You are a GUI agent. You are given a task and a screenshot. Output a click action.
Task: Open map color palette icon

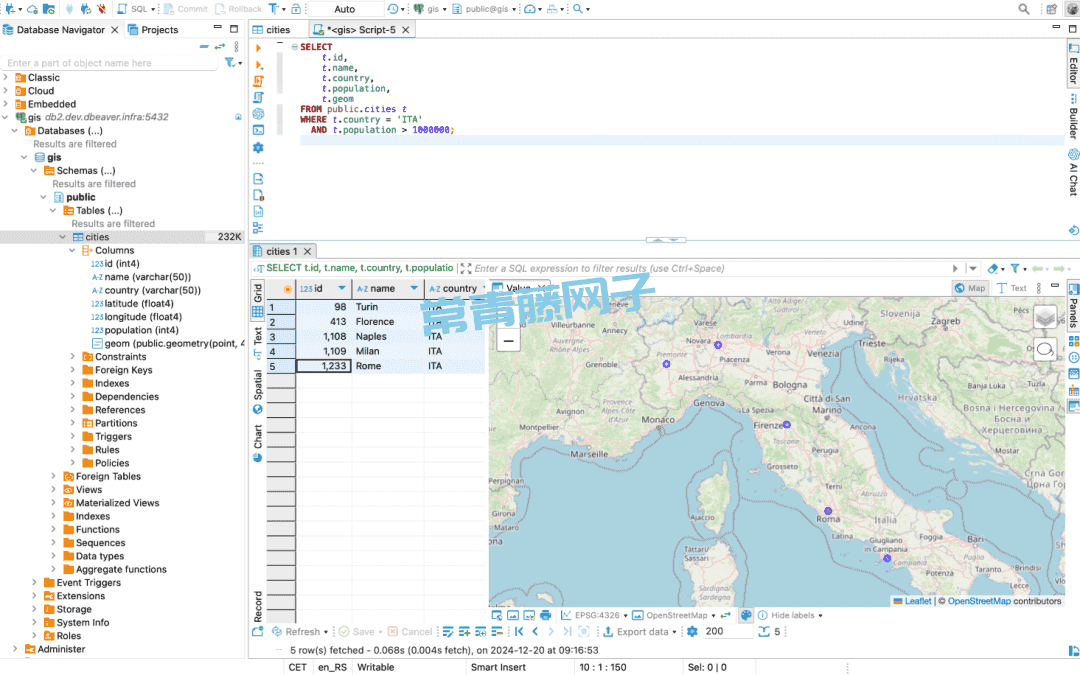746,615
